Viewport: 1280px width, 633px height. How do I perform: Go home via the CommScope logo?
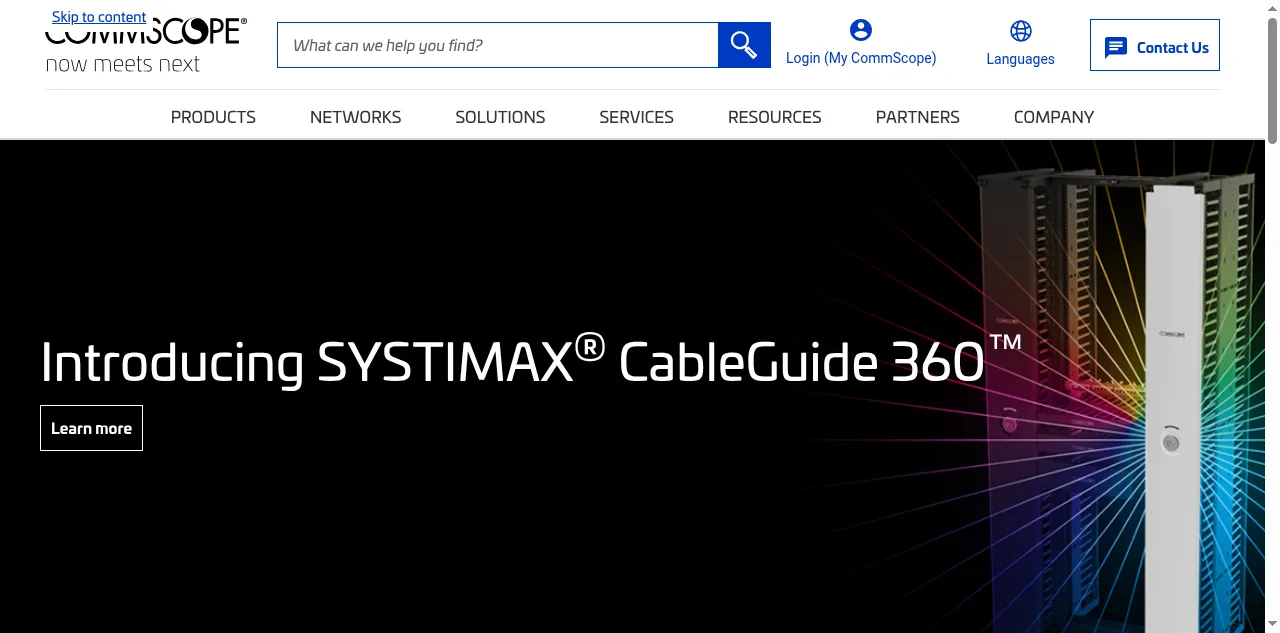[145, 47]
